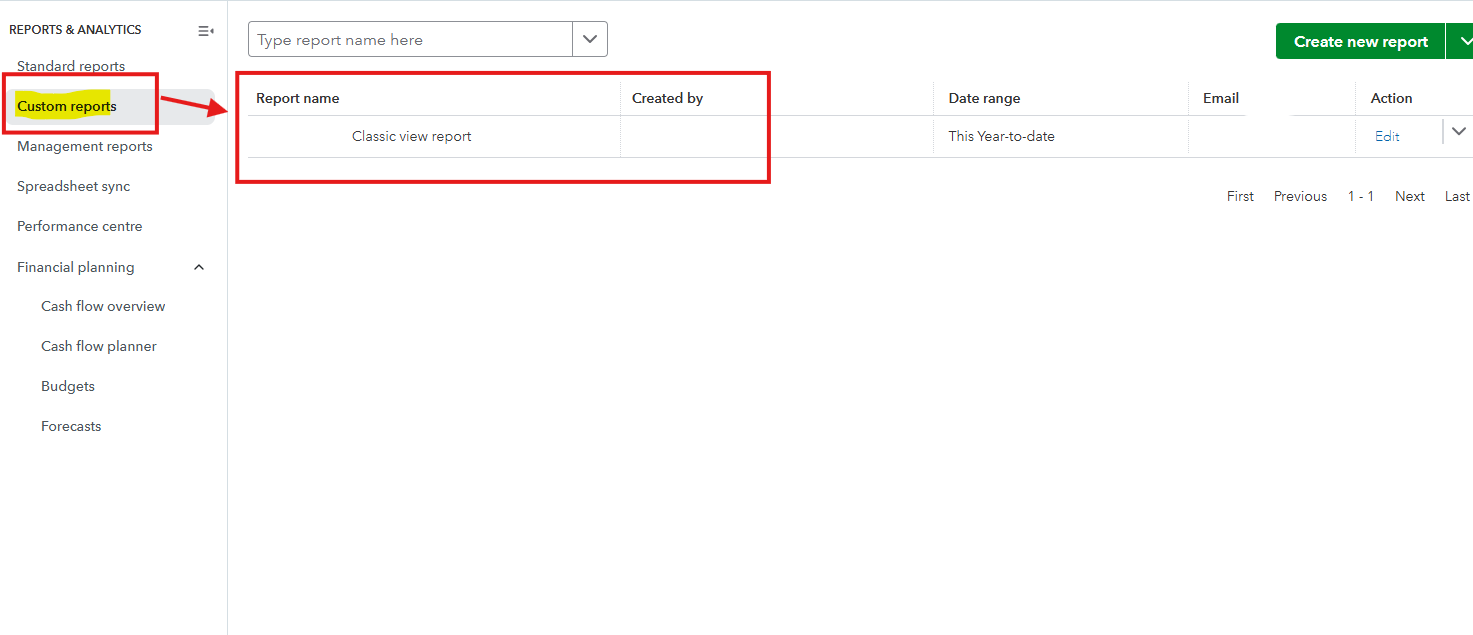Edit the Classic view report

pyautogui.click(x=1387, y=136)
